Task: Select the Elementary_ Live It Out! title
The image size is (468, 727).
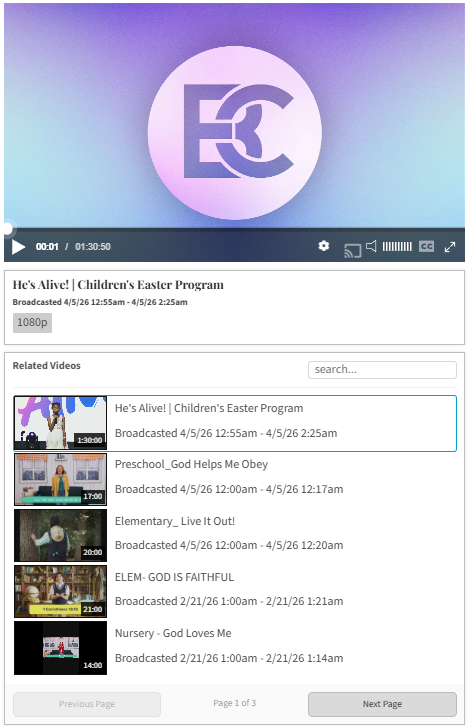Action: (x=175, y=521)
